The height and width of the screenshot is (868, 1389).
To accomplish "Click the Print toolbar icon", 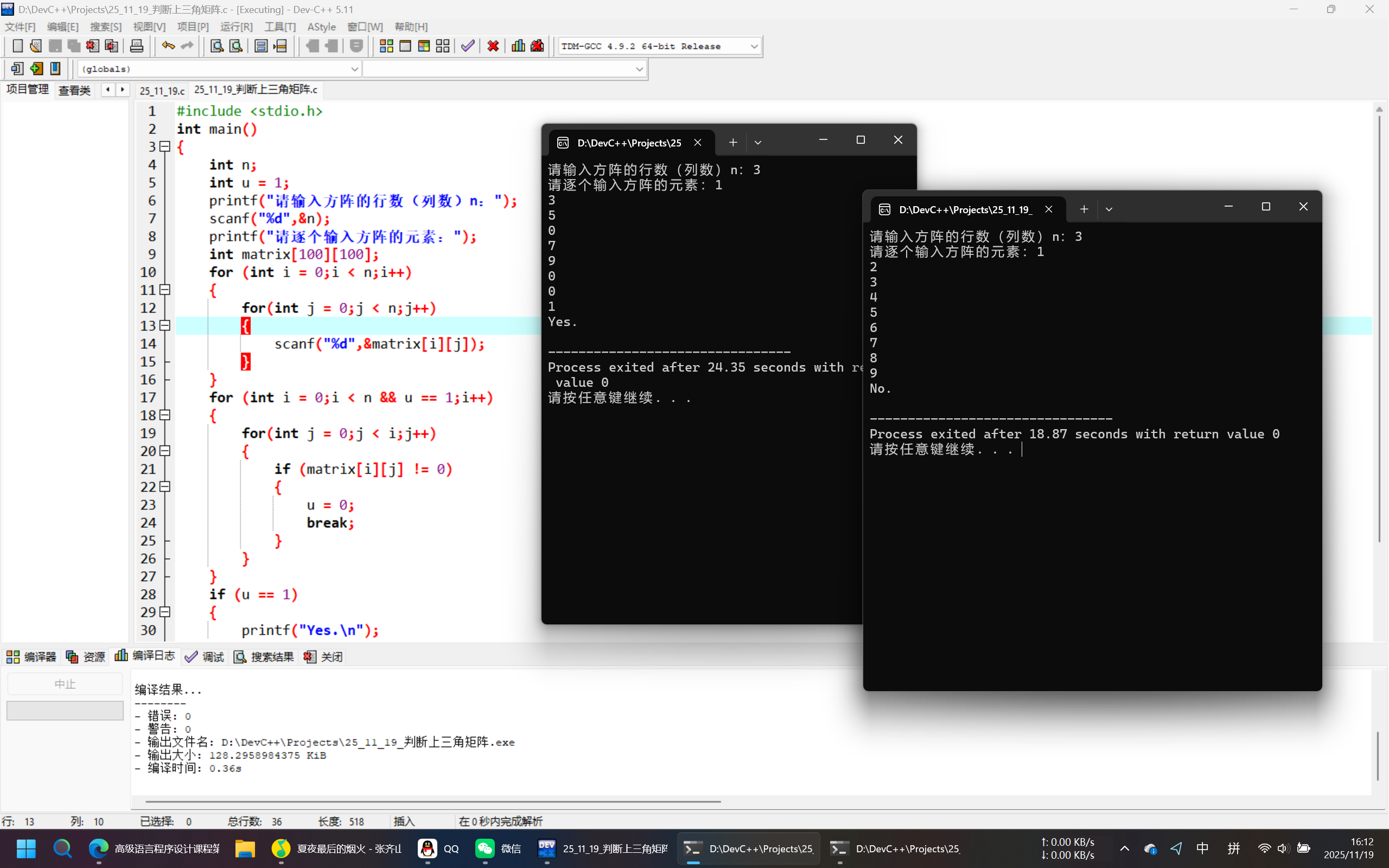I will click(137, 46).
